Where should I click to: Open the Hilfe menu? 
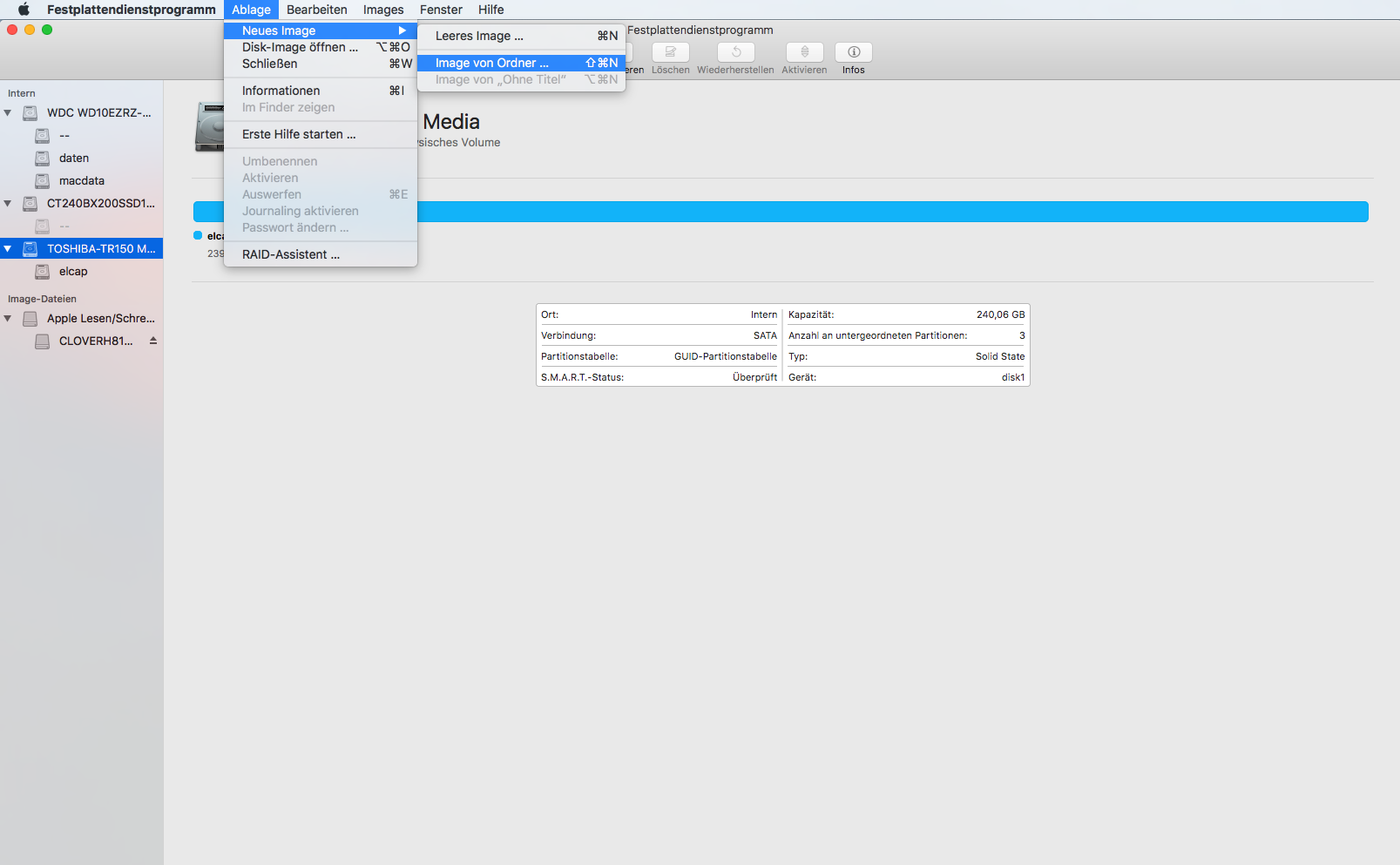491,10
